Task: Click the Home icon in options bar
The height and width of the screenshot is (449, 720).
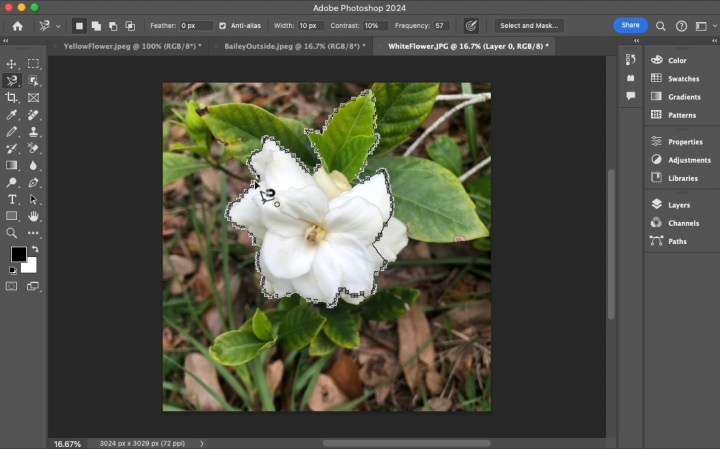Action: 17,25
